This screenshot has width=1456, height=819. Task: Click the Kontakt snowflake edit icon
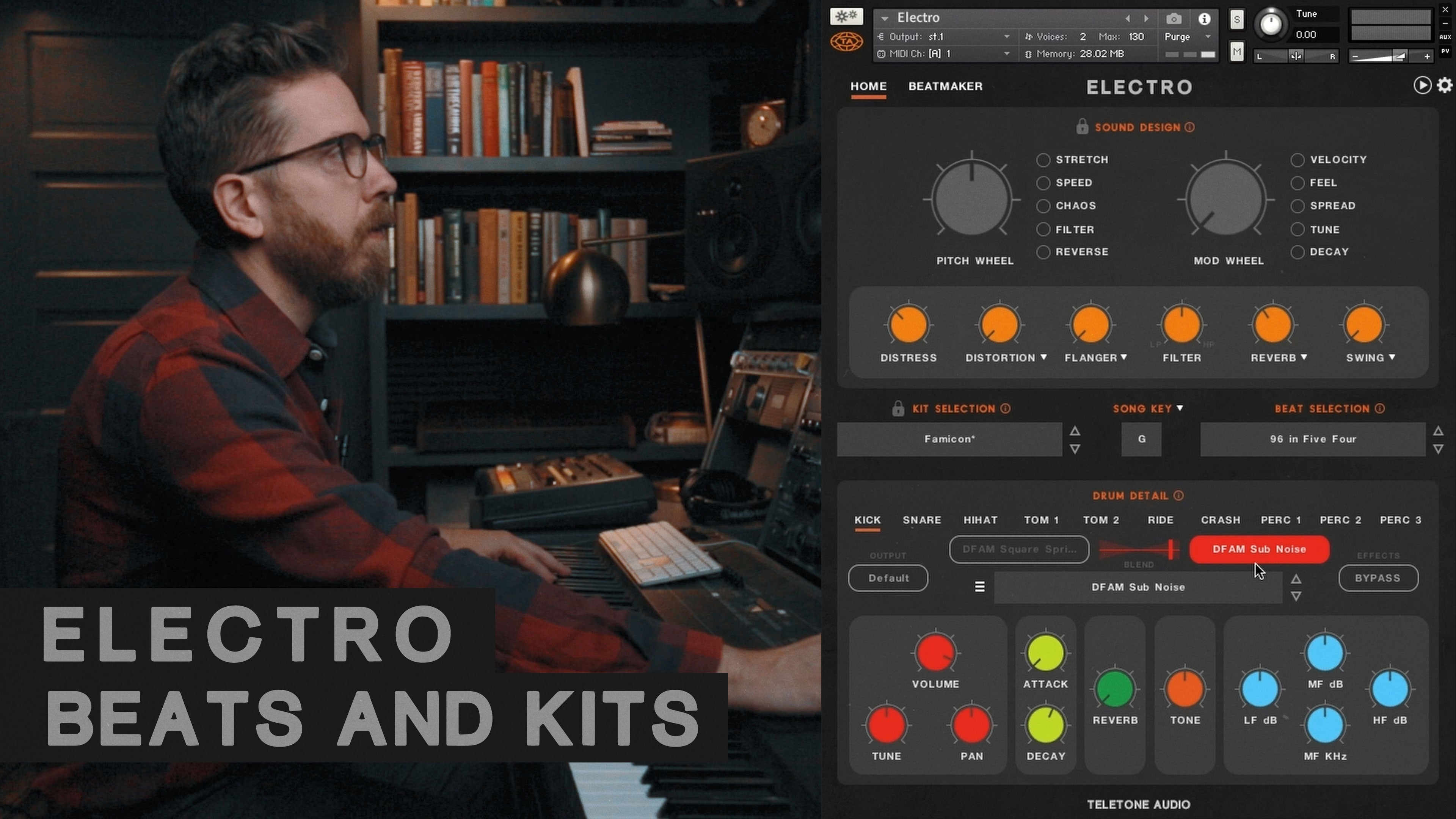[846, 16]
